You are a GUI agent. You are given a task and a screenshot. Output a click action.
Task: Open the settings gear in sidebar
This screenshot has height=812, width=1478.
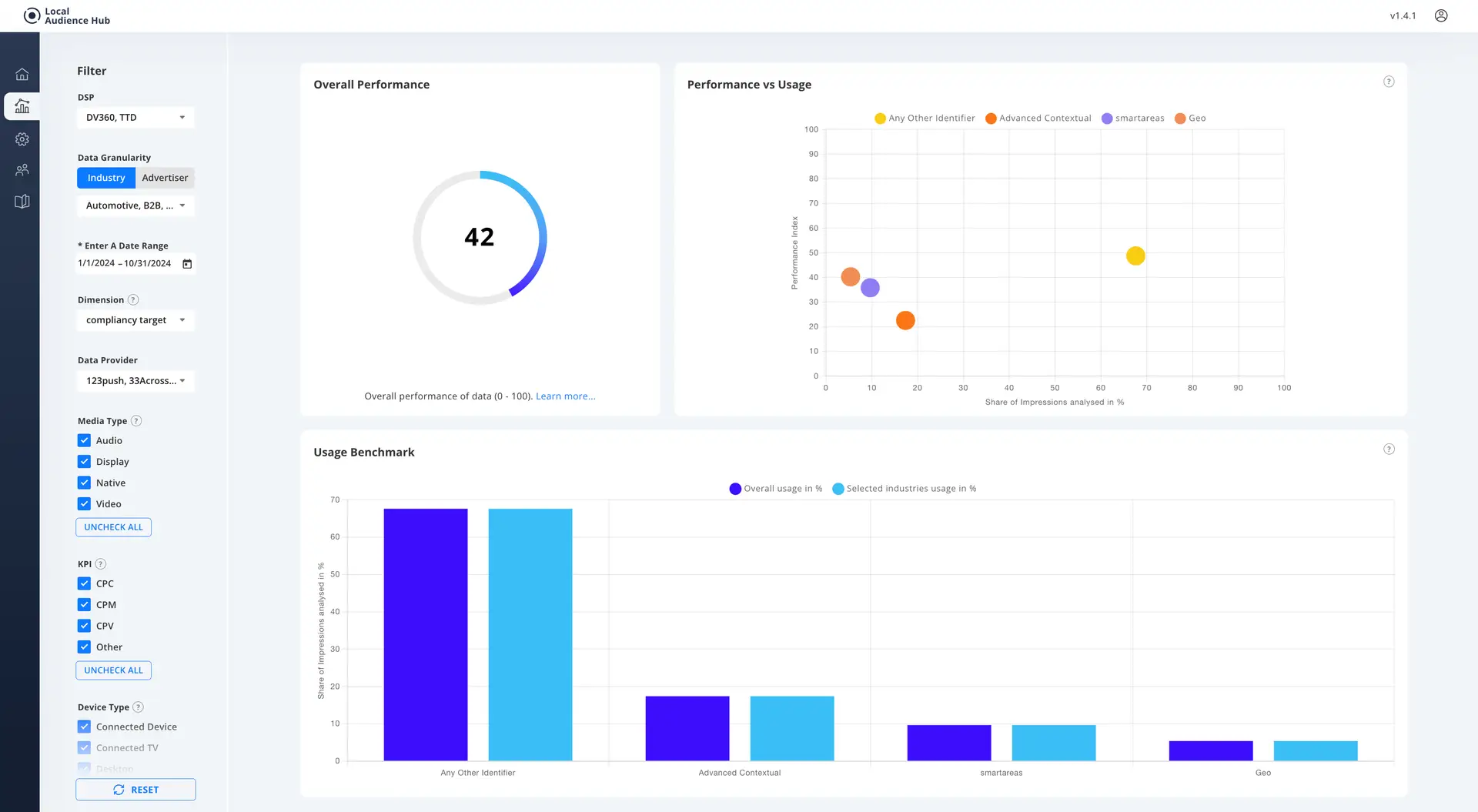[22, 139]
